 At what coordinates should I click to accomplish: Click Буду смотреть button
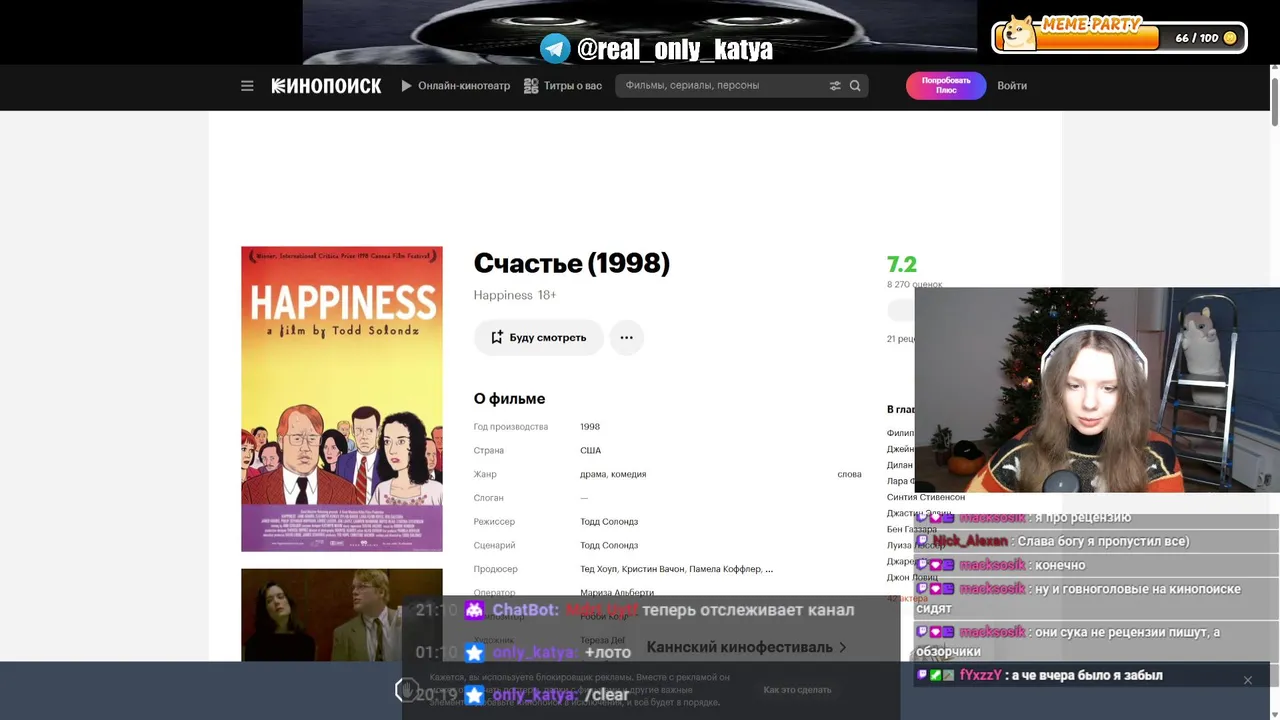tap(538, 338)
